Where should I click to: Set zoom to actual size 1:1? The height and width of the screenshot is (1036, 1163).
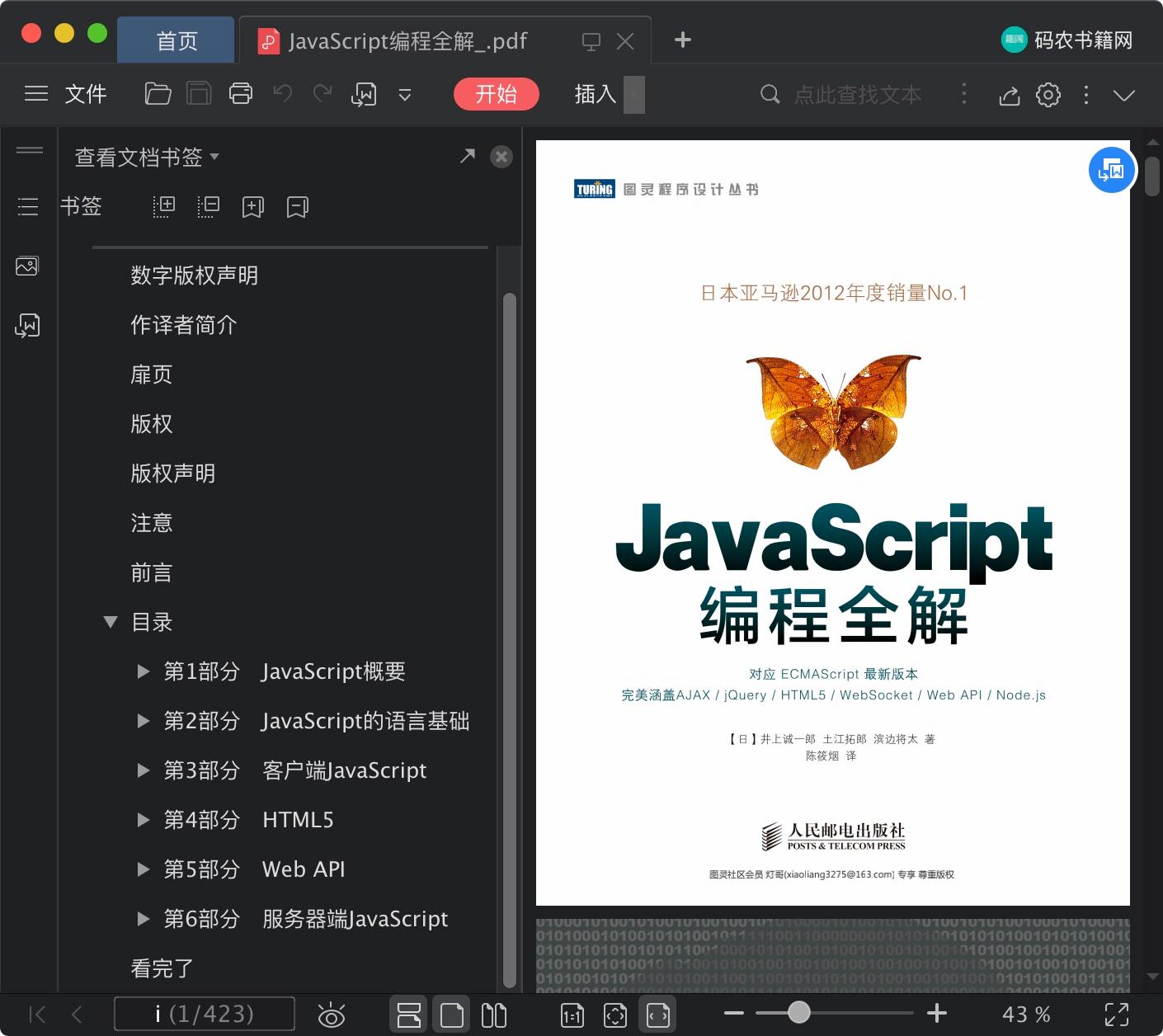(x=572, y=1015)
